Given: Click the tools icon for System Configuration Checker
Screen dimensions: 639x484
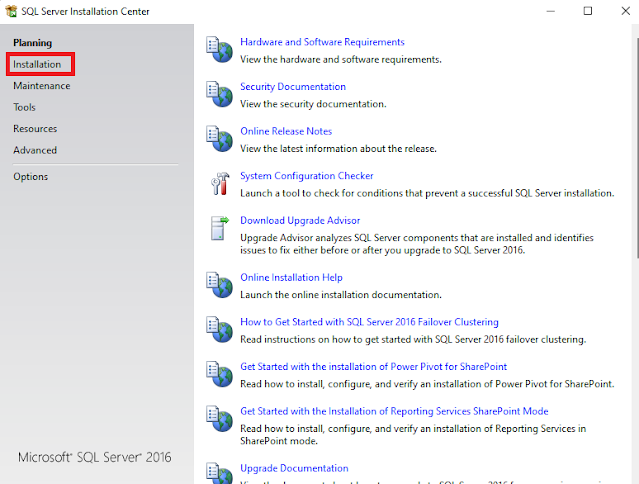Looking at the screenshot, I should (220, 183).
